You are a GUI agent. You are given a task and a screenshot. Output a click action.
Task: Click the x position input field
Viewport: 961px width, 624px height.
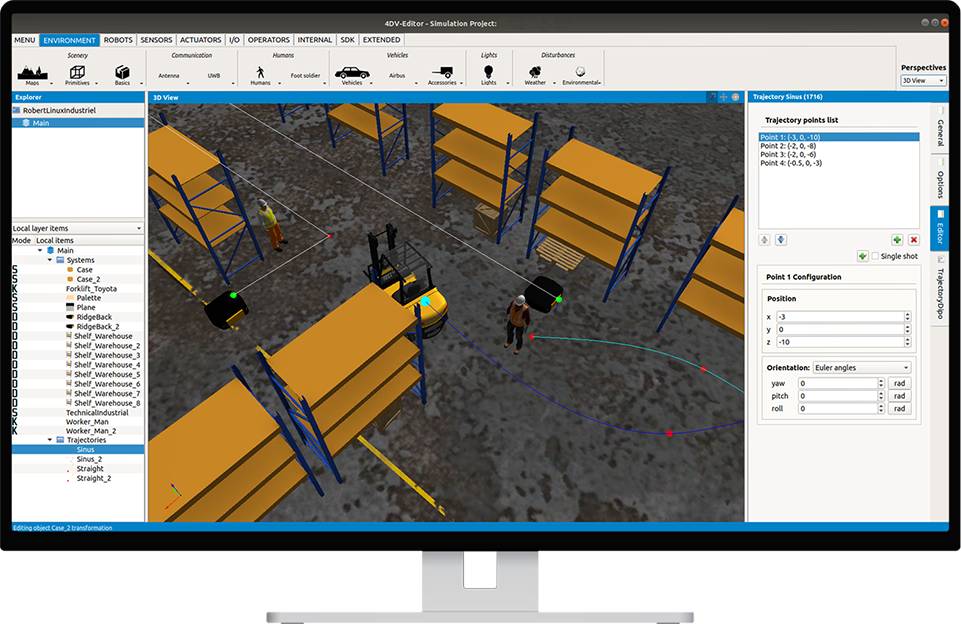click(838, 317)
